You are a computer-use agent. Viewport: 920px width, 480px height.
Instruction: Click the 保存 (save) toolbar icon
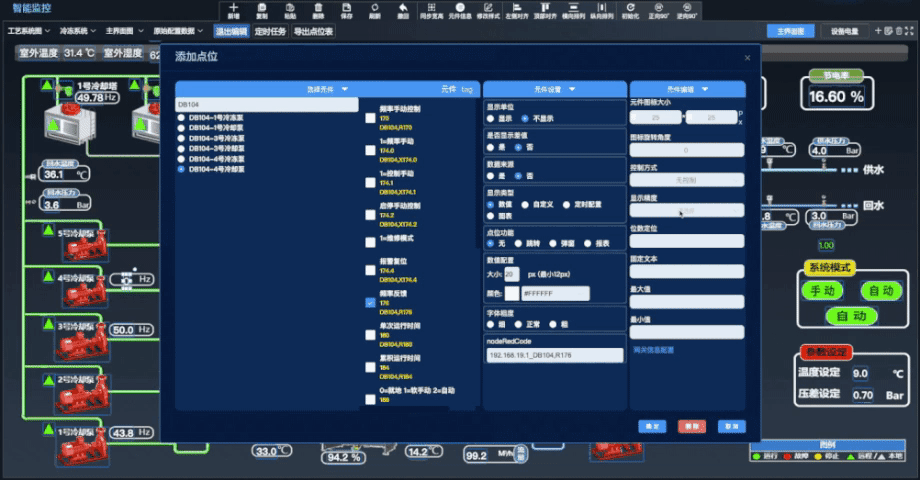[346, 8]
